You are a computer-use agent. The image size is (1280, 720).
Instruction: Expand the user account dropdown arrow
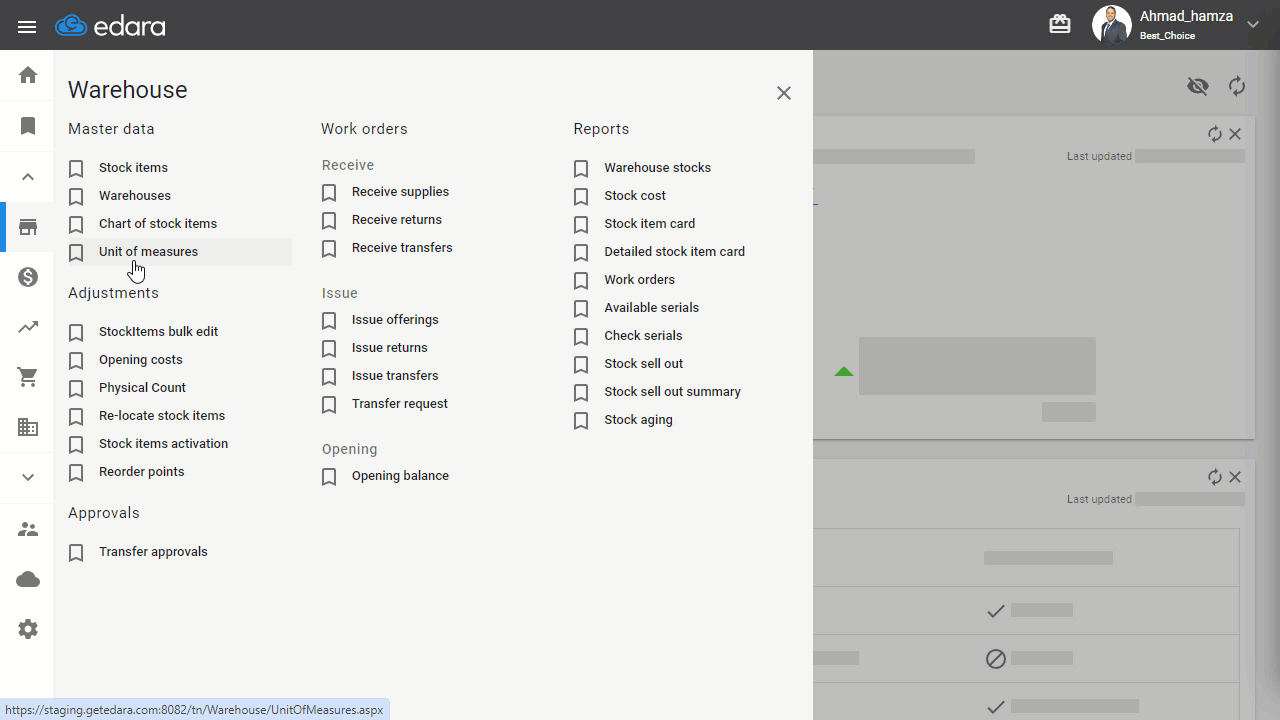click(x=1253, y=25)
